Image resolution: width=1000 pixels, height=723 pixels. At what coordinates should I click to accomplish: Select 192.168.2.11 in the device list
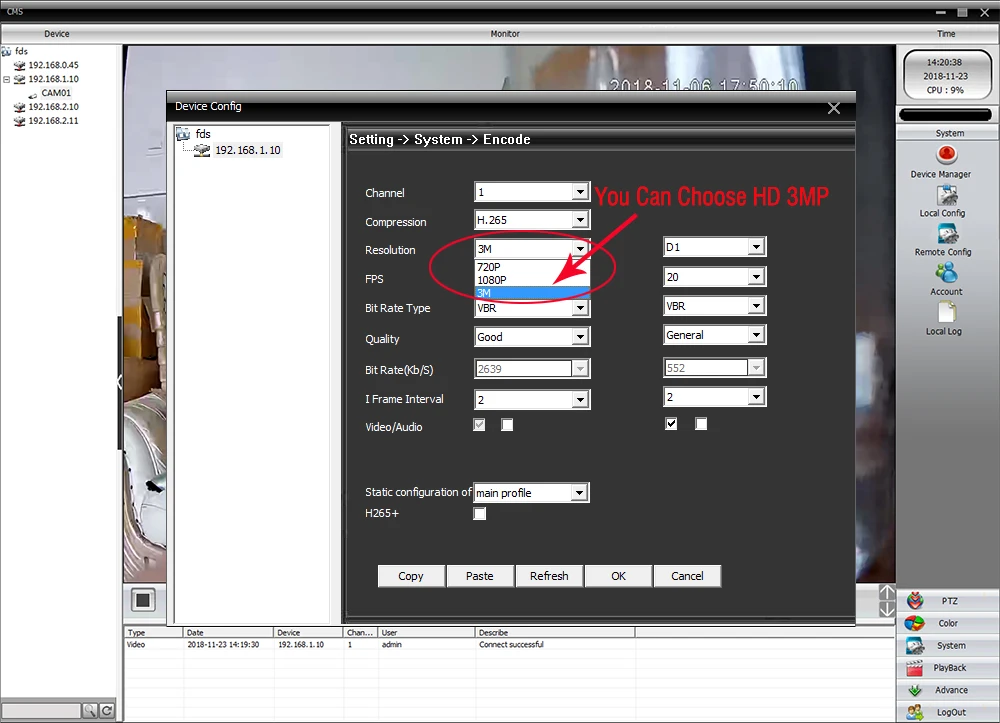pos(54,120)
